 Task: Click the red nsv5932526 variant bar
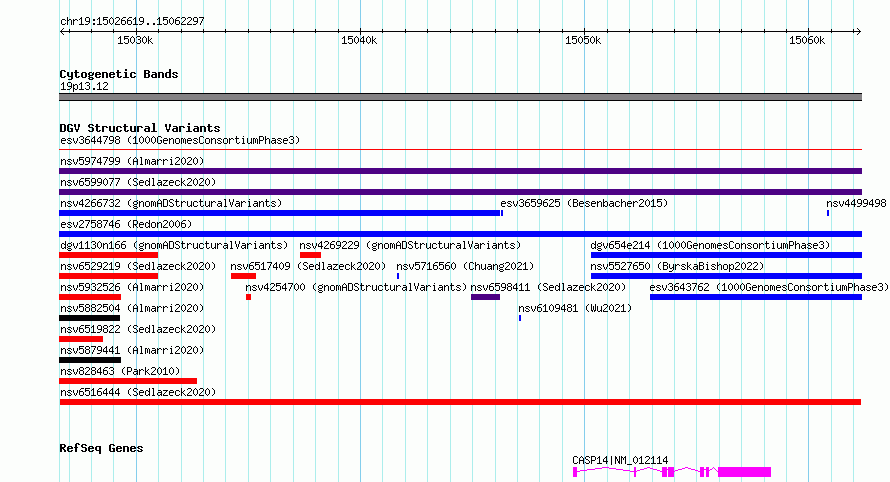tap(90, 297)
